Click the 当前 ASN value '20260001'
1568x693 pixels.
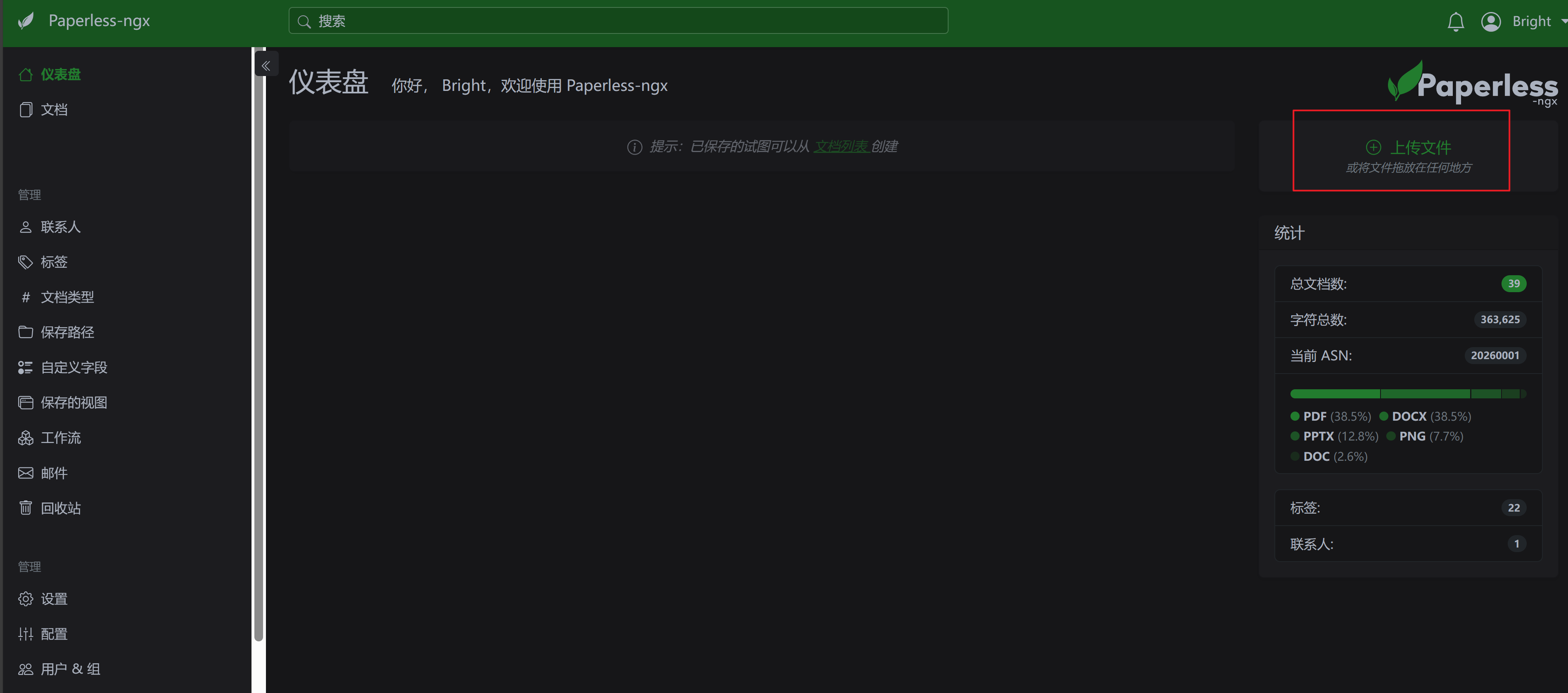[1495, 356]
